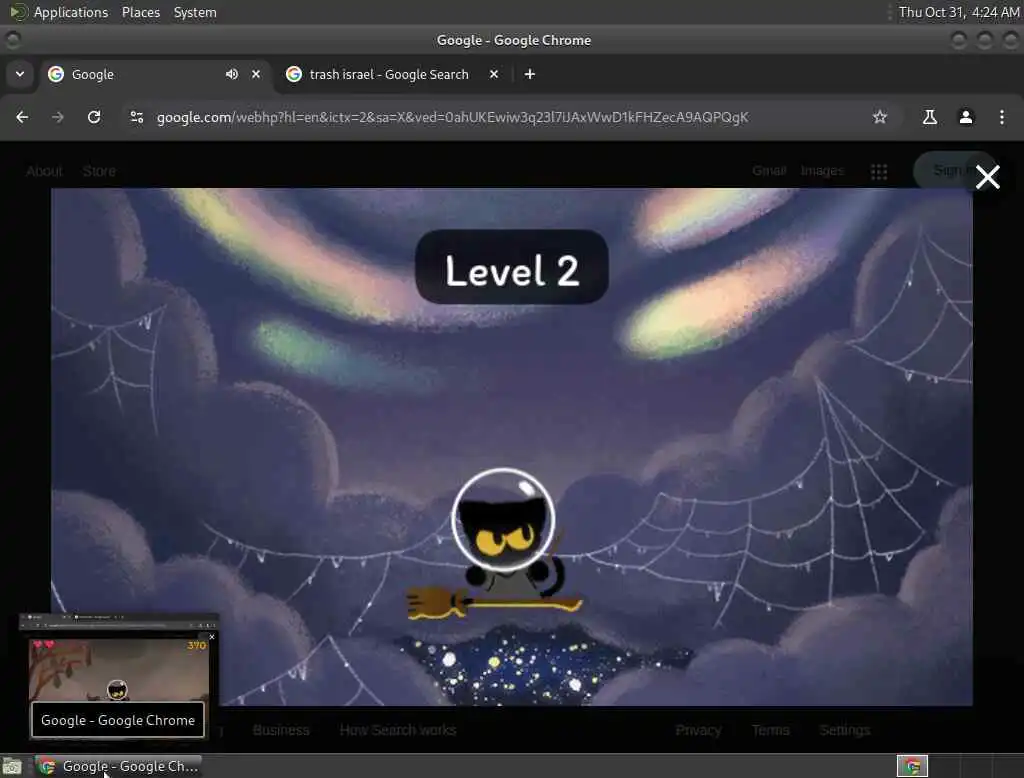Image resolution: width=1024 pixels, height=778 pixels.
Task: Click the Business footer link
Action: tap(281, 730)
